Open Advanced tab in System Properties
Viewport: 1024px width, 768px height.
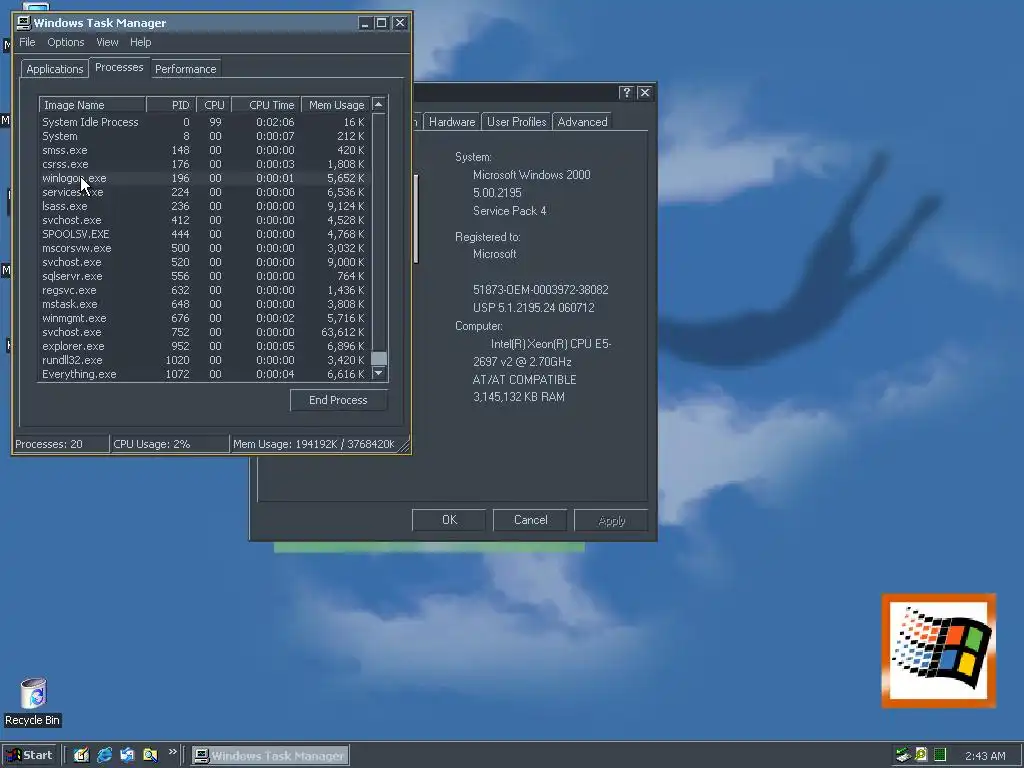click(x=583, y=122)
